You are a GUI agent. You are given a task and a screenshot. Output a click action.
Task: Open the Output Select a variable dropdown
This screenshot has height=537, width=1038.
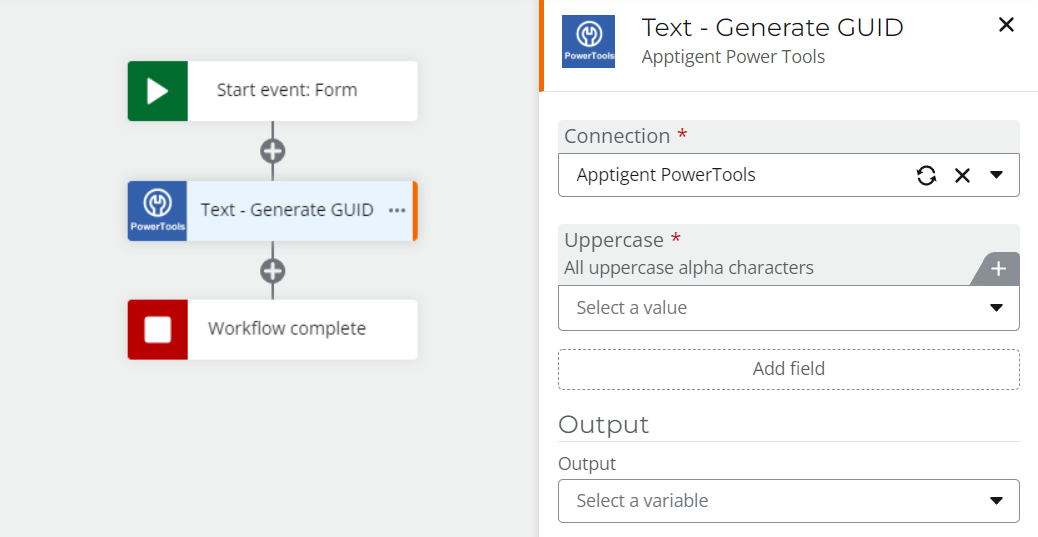[x=788, y=501]
